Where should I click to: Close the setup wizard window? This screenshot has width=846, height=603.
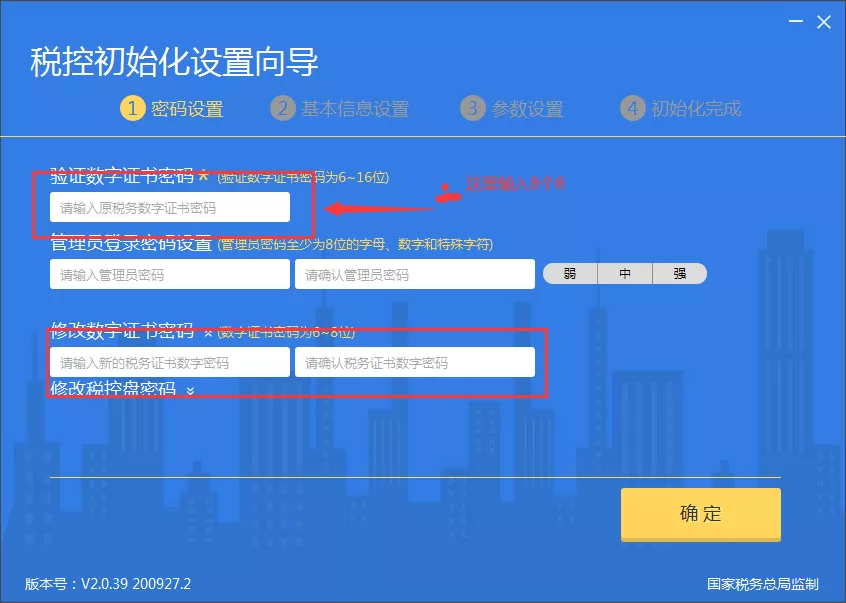tap(824, 22)
